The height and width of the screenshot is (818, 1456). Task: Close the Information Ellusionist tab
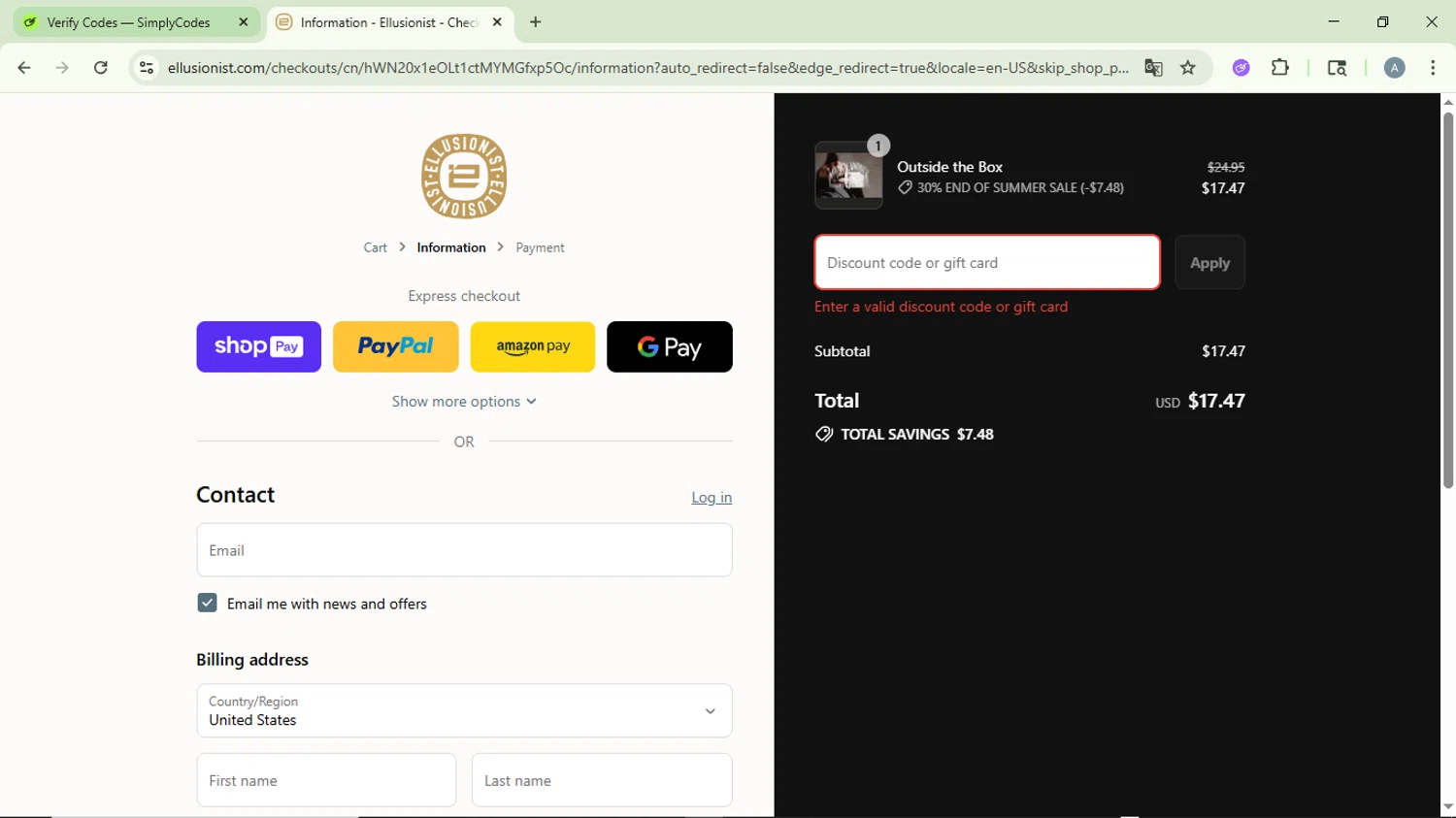497,22
